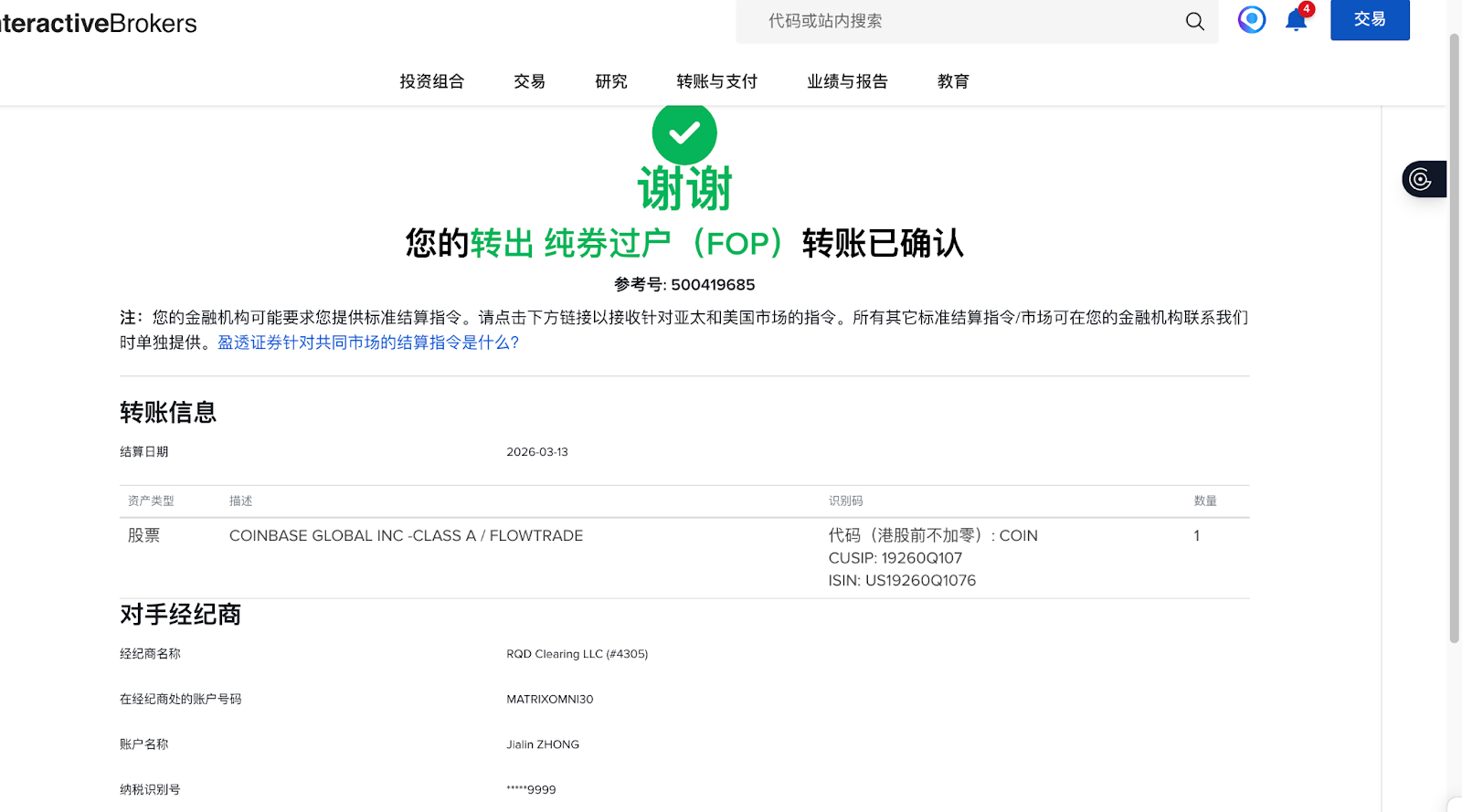This screenshot has width=1462, height=812.
Task: Click the 股票 asset type cell
Action: (x=144, y=536)
